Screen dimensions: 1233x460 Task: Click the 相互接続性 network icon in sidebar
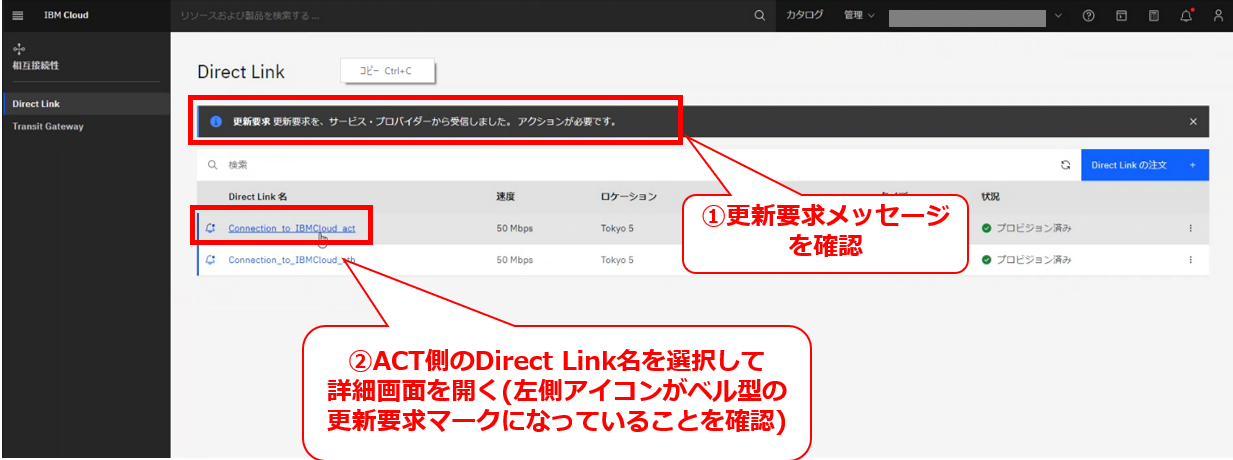[x=19, y=48]
